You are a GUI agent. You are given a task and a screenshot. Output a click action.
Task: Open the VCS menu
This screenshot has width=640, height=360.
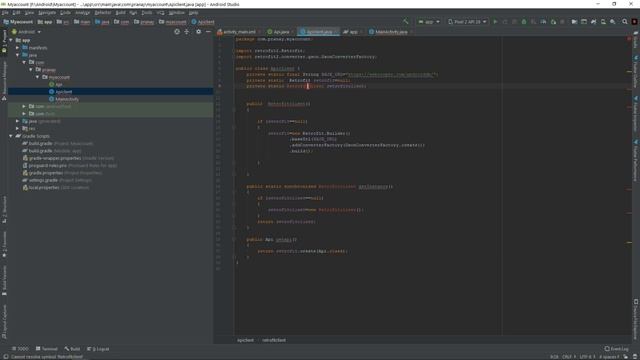pyautogui.click(x=160, y=13)
